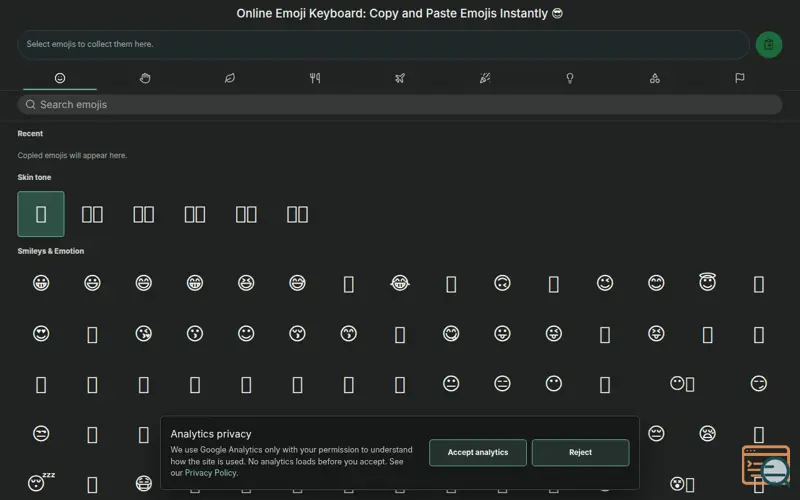Select the face savoring food emoji
This screenshot has height=500, width=800.
point(451,333)
